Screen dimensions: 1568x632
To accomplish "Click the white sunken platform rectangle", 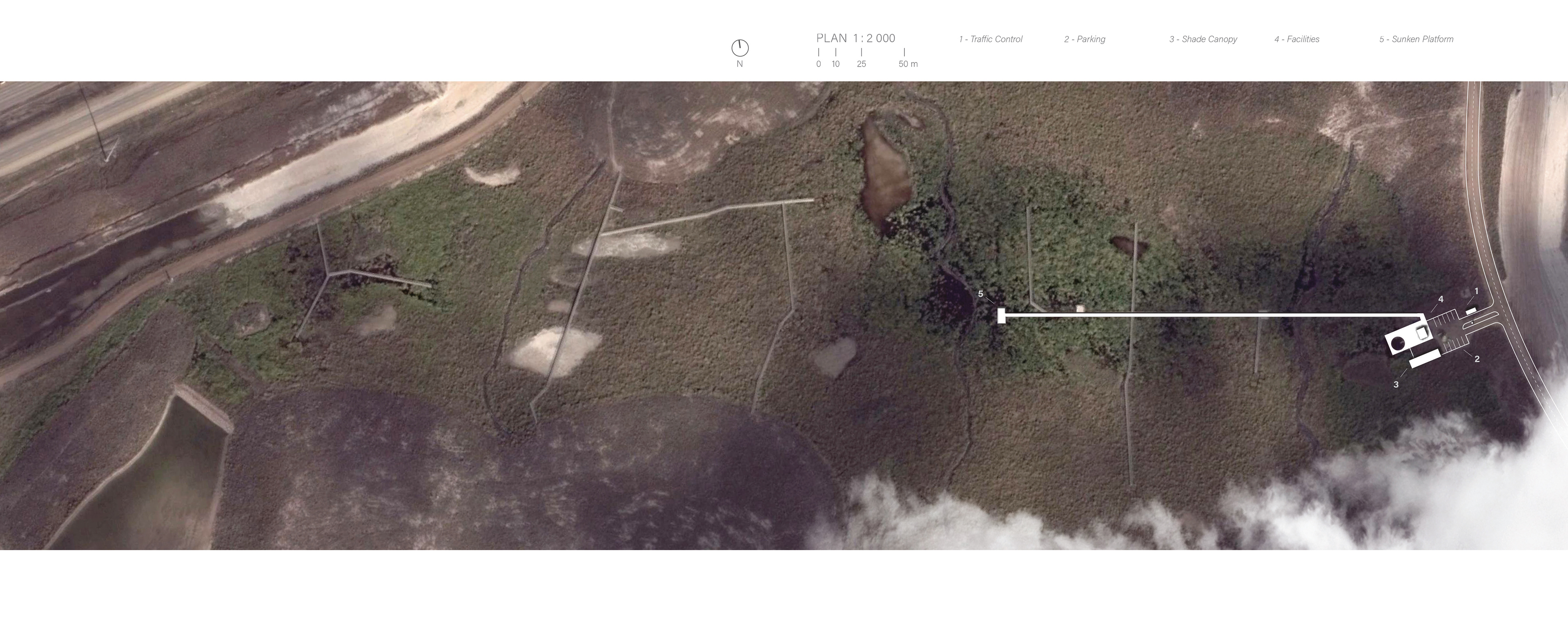I will click(1001, 315).
